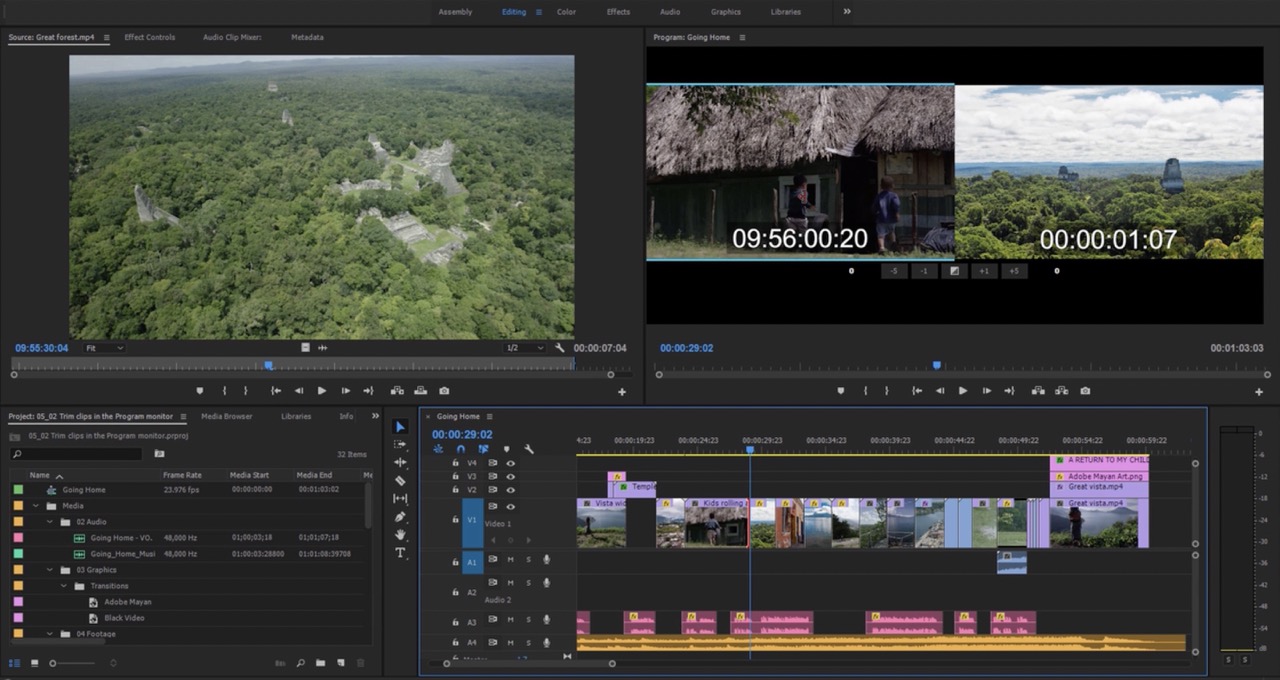The width and height of the screenshot is (1280, 680).
Task: Select the Razor tool
Action: 400,480
